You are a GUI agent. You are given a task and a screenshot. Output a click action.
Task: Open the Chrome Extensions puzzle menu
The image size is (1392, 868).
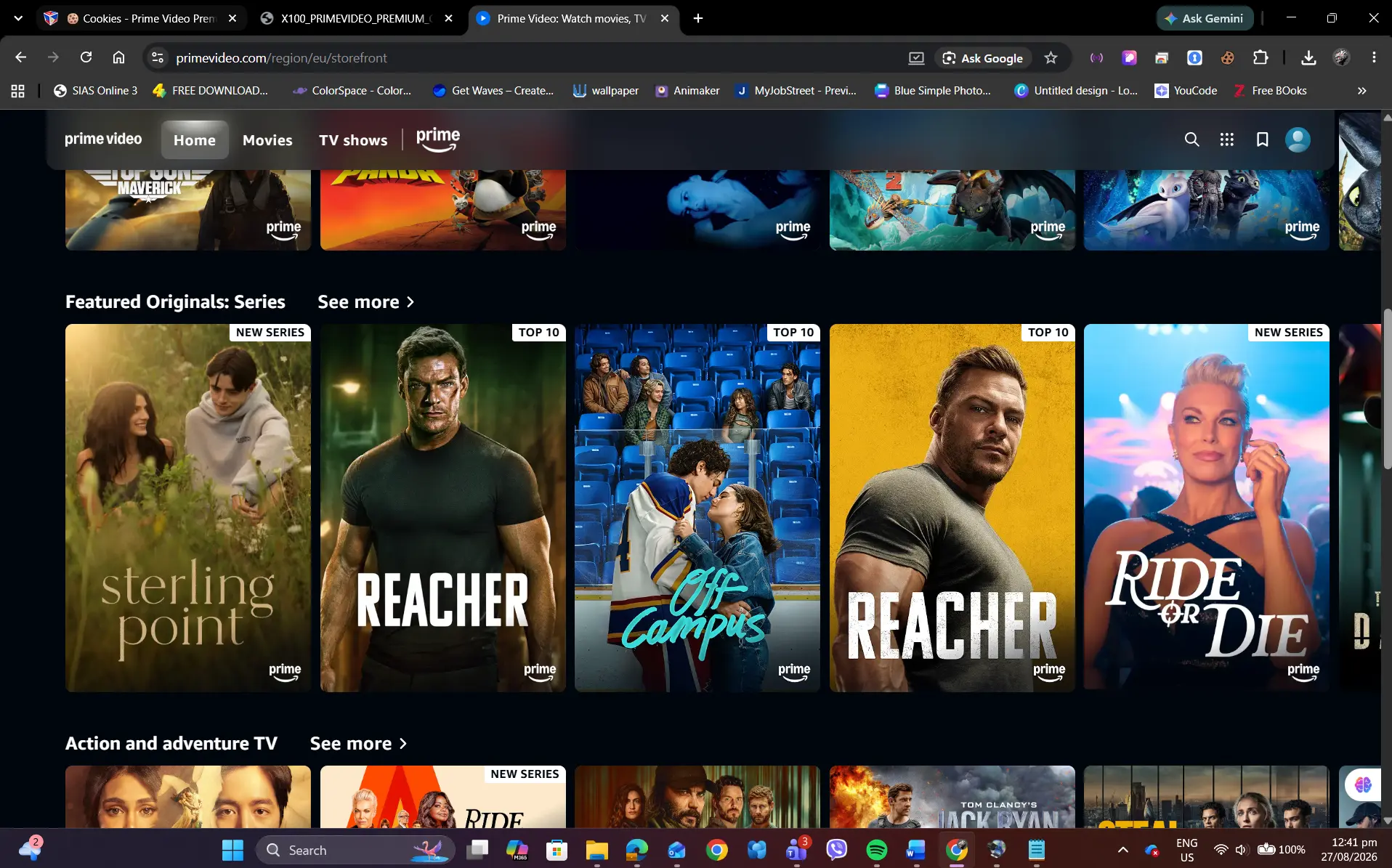click(1261, 57)
